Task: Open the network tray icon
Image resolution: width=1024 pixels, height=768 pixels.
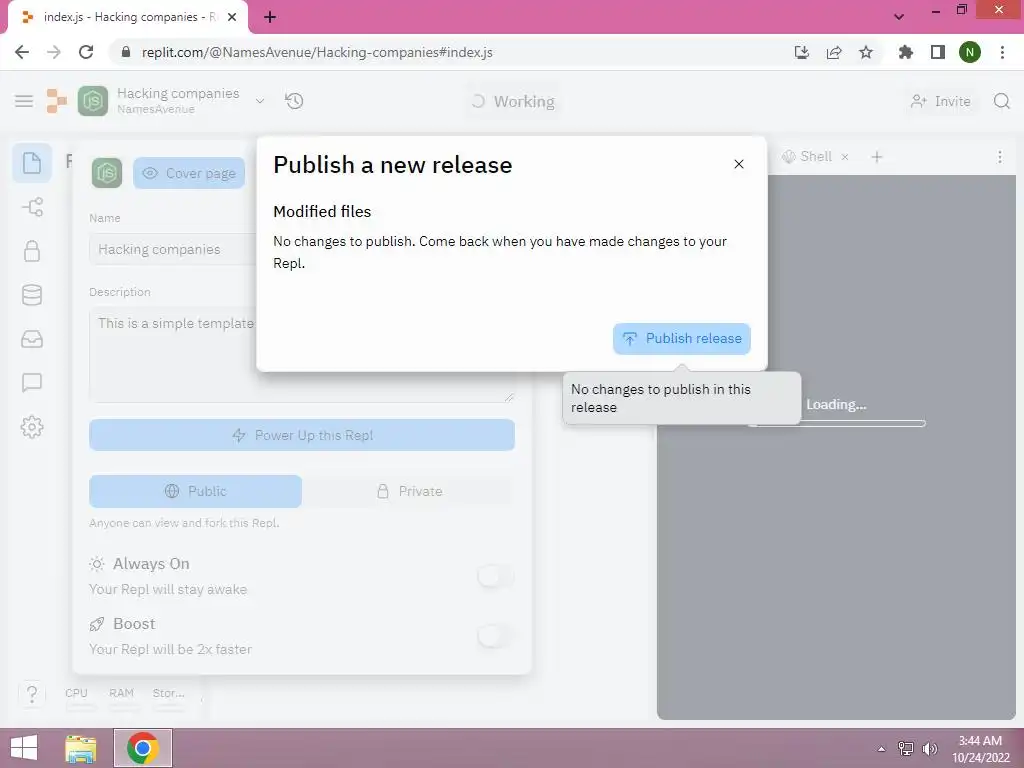Action: [906, 749]
